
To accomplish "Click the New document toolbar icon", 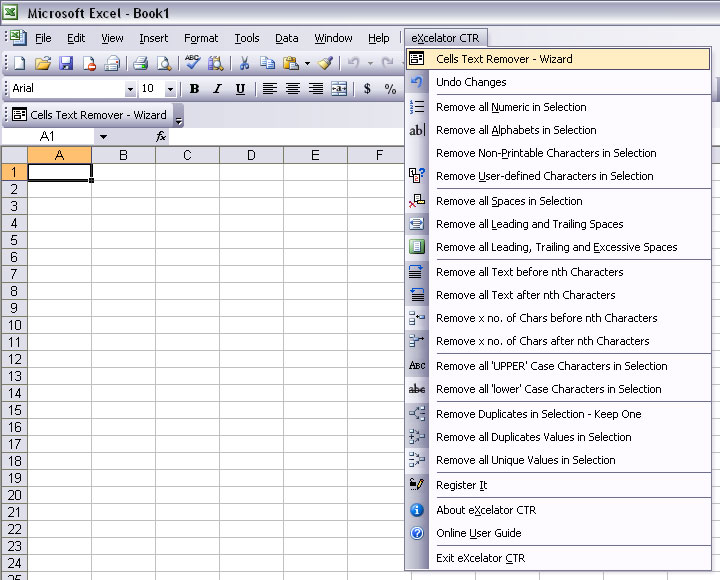I will (x=20, y=63).
